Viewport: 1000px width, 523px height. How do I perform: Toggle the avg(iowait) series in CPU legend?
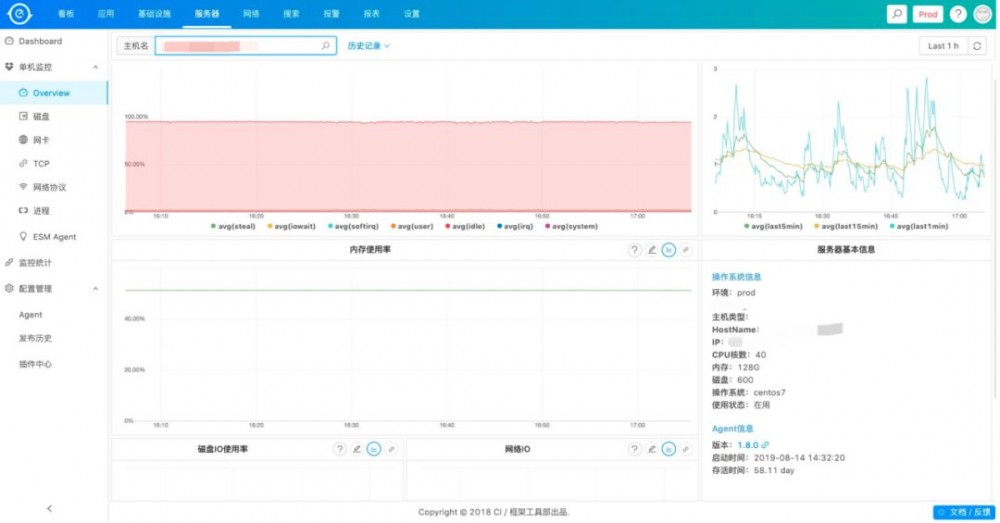(291, 226)
